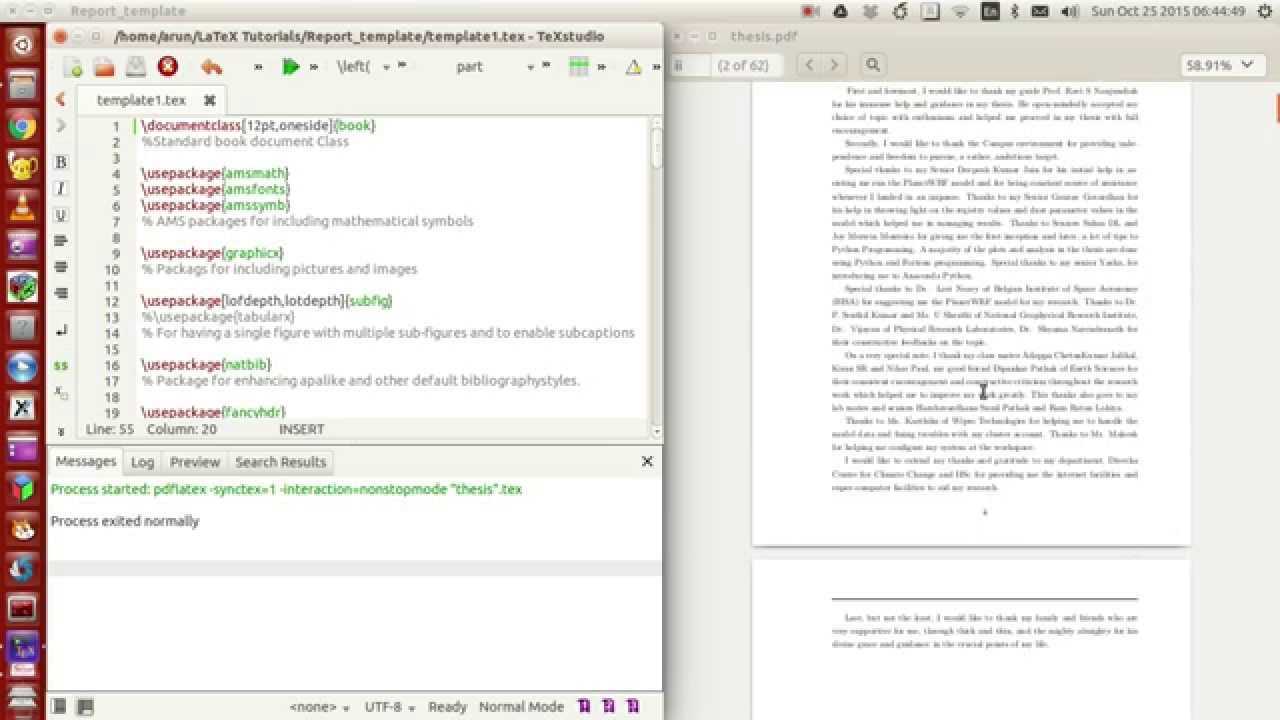The image size is (1280, 720).
Task: Toggle the bottom panel icon in the status bar
Action: [85, 706]
